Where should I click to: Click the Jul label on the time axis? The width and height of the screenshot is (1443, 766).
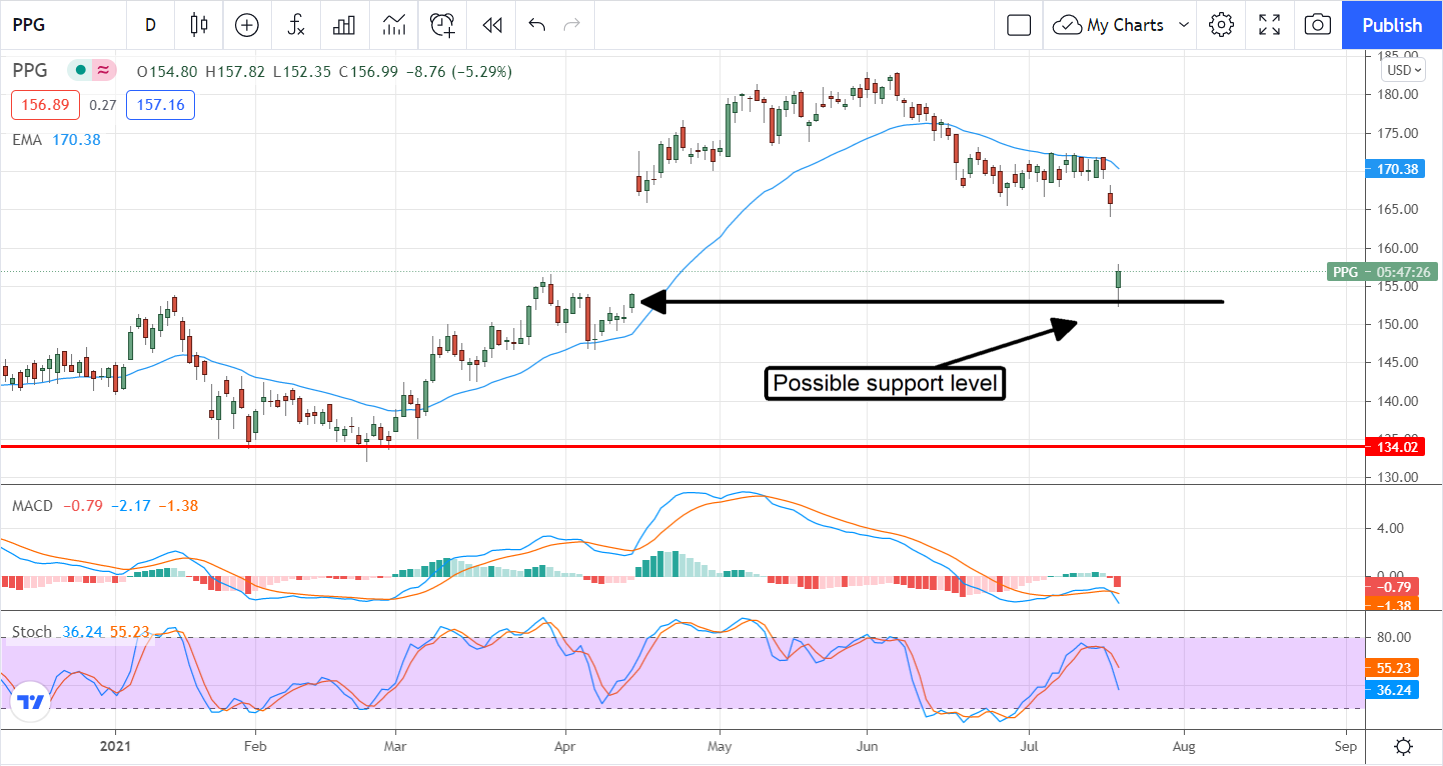tap(1029, 746)
